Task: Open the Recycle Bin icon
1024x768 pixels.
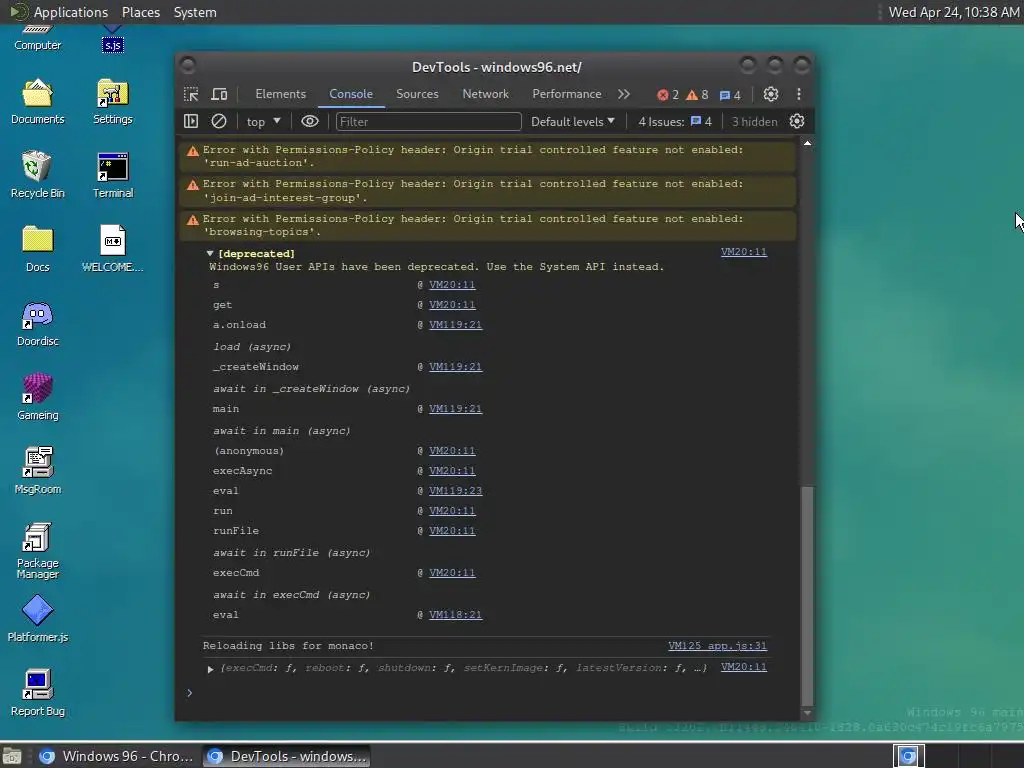Action: 37,174
